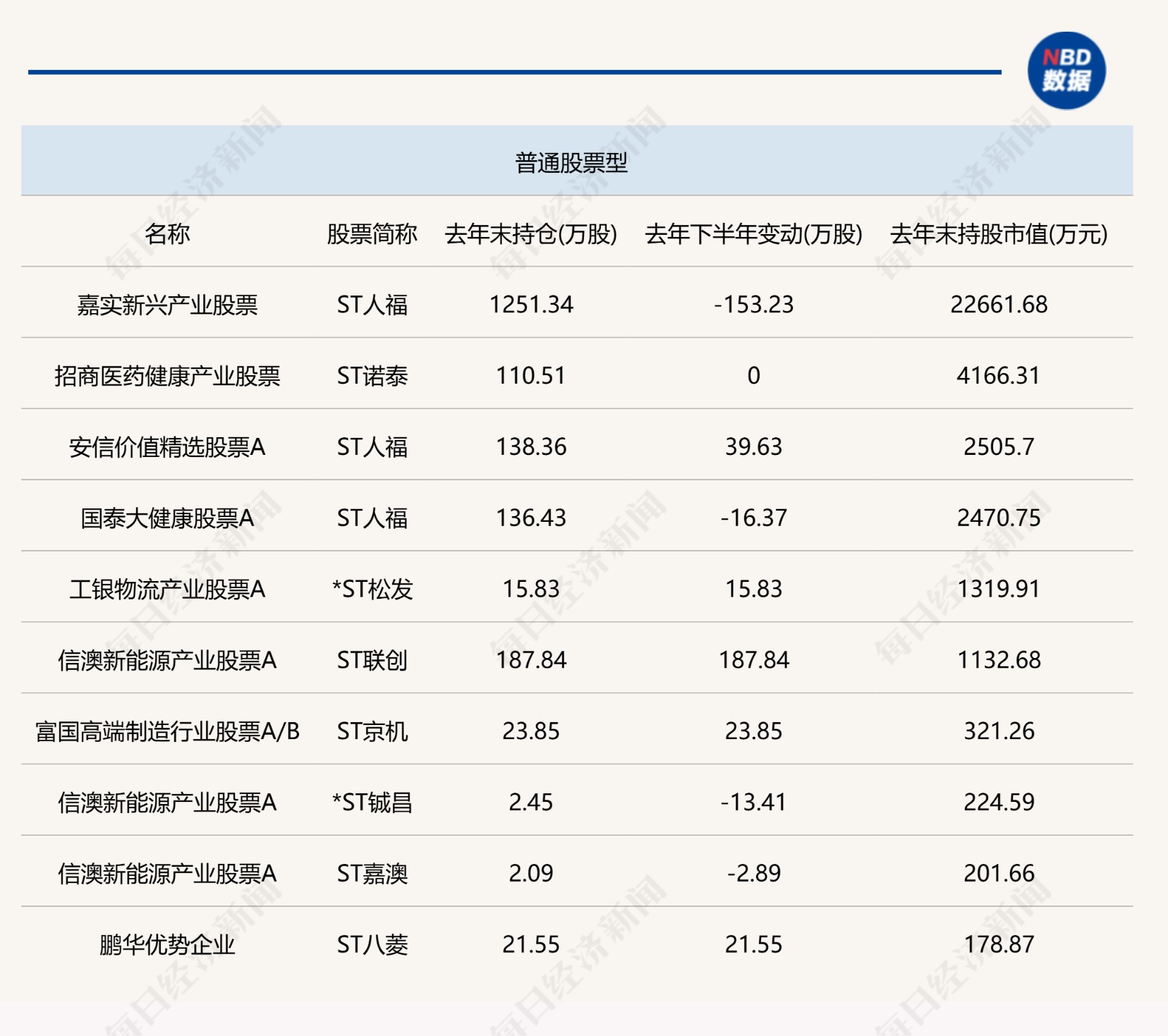Click the 去年下半年变动(万股) column header

(x=753, y=233)
